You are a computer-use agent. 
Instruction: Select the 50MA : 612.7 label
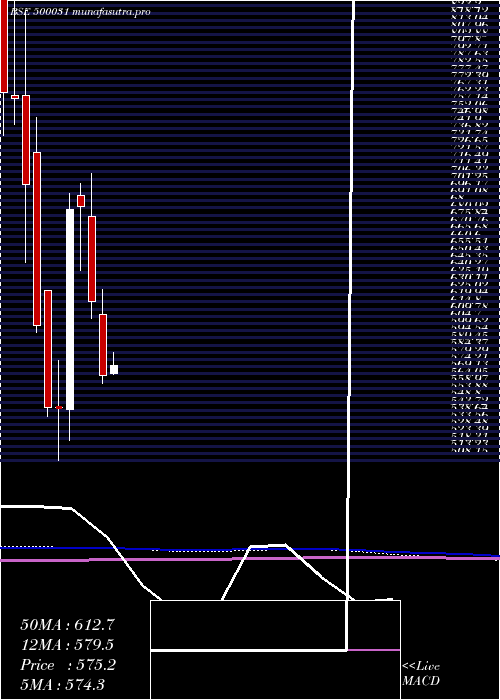coord(67,625)
